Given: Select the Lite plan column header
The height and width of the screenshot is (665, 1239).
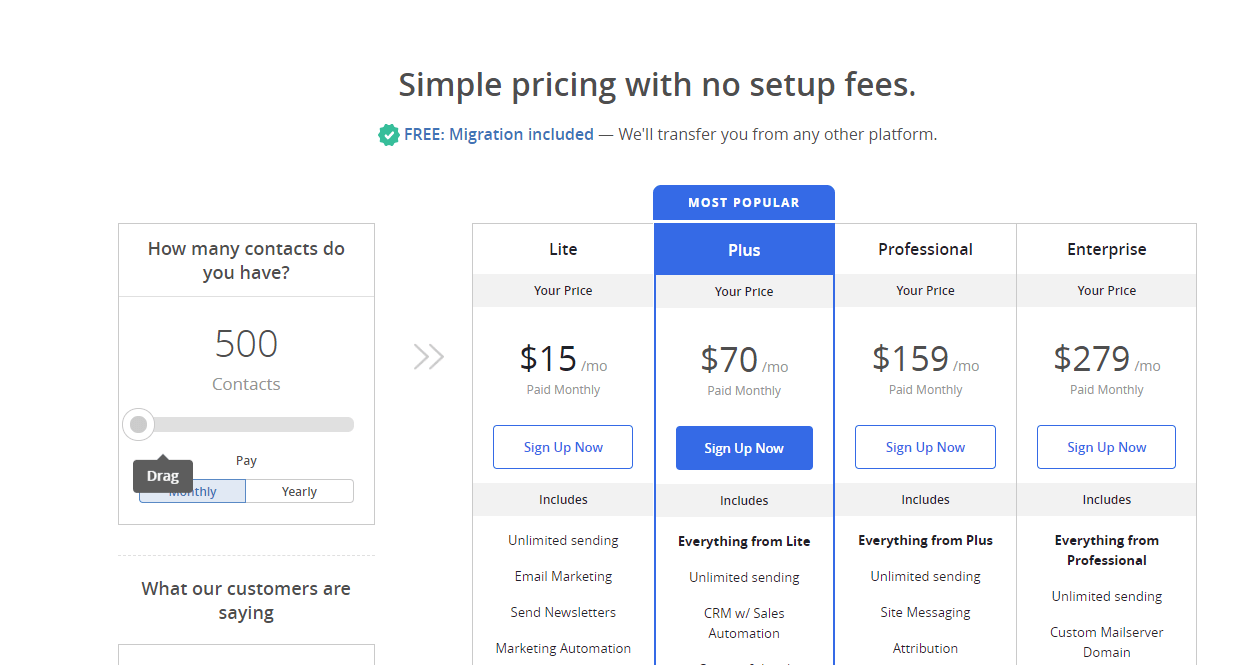Looking at the screenshot, I should pos(563,249).
